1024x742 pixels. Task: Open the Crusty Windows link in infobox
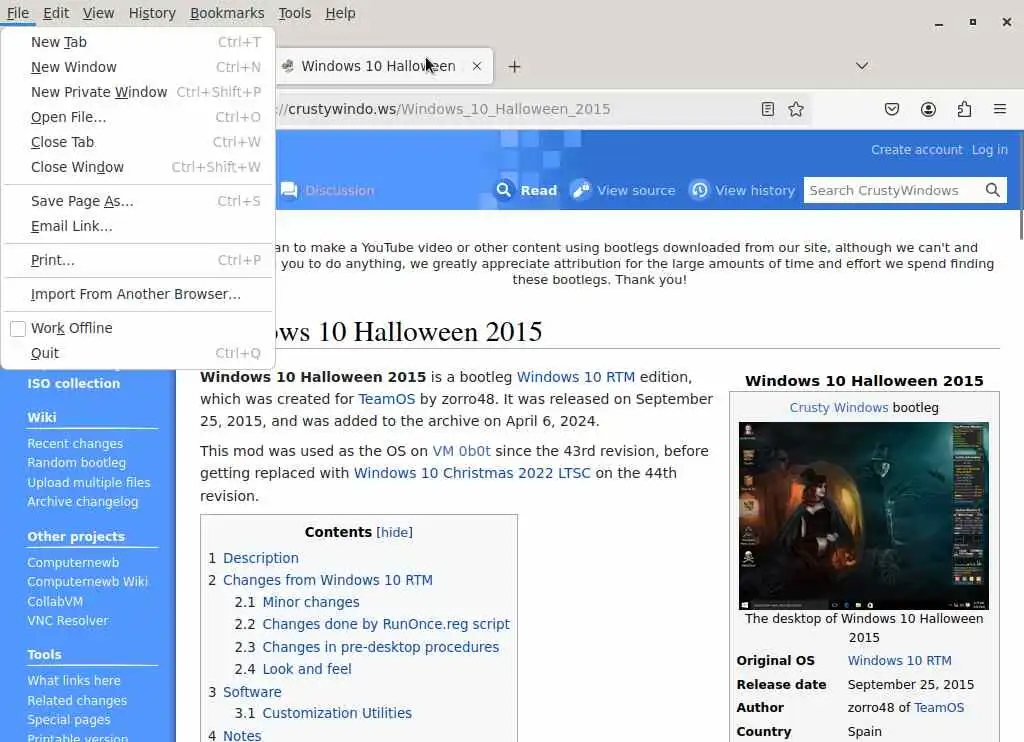pos(839,408)
